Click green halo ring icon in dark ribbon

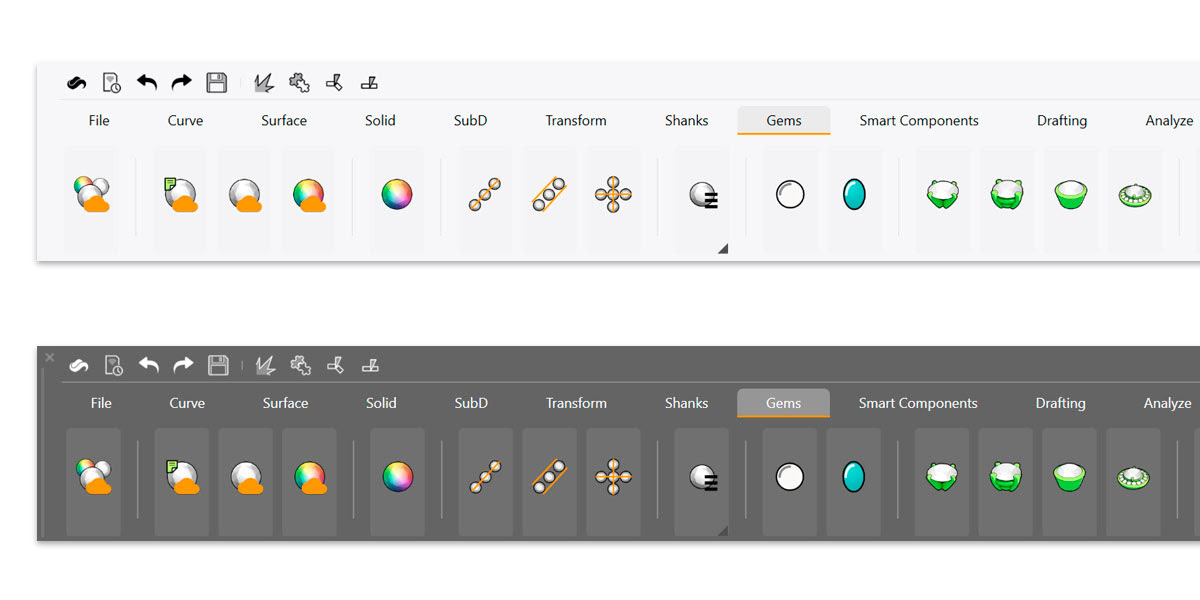[1134, 478]
